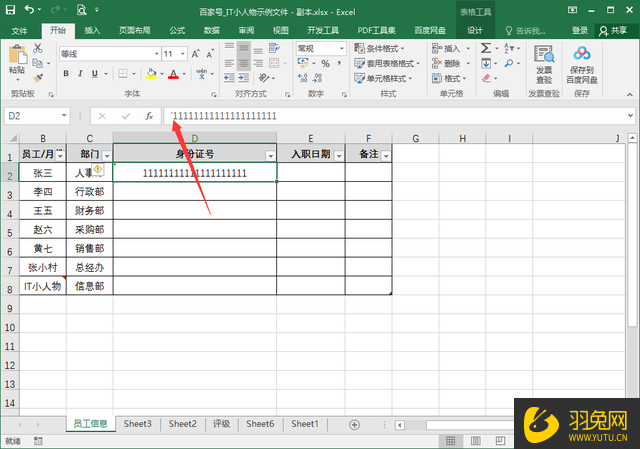Image resolution: width=640 pixels, height=449 pixels.
Task: Apply cell borders
Action: pyautogui.click(x=122, y=73)
